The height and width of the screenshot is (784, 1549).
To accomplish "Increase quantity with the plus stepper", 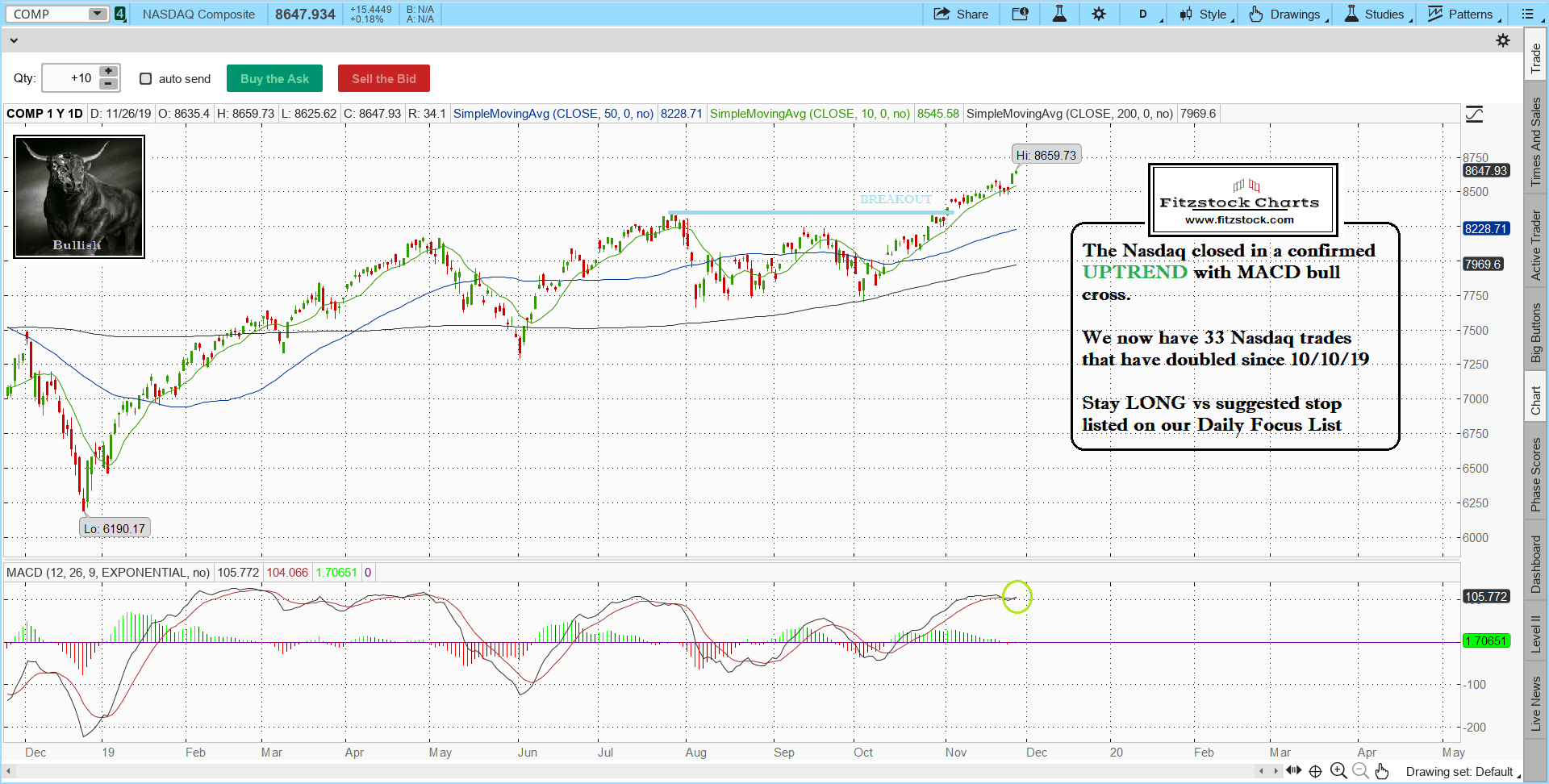I will (x=108, y=72).
